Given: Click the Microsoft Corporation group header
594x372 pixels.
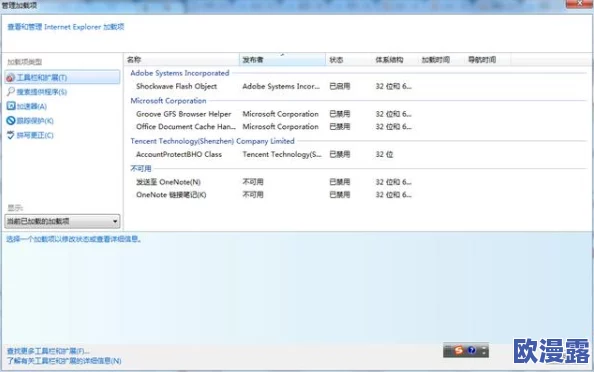Looking at the screenshot, I should (x=168, y=100).
